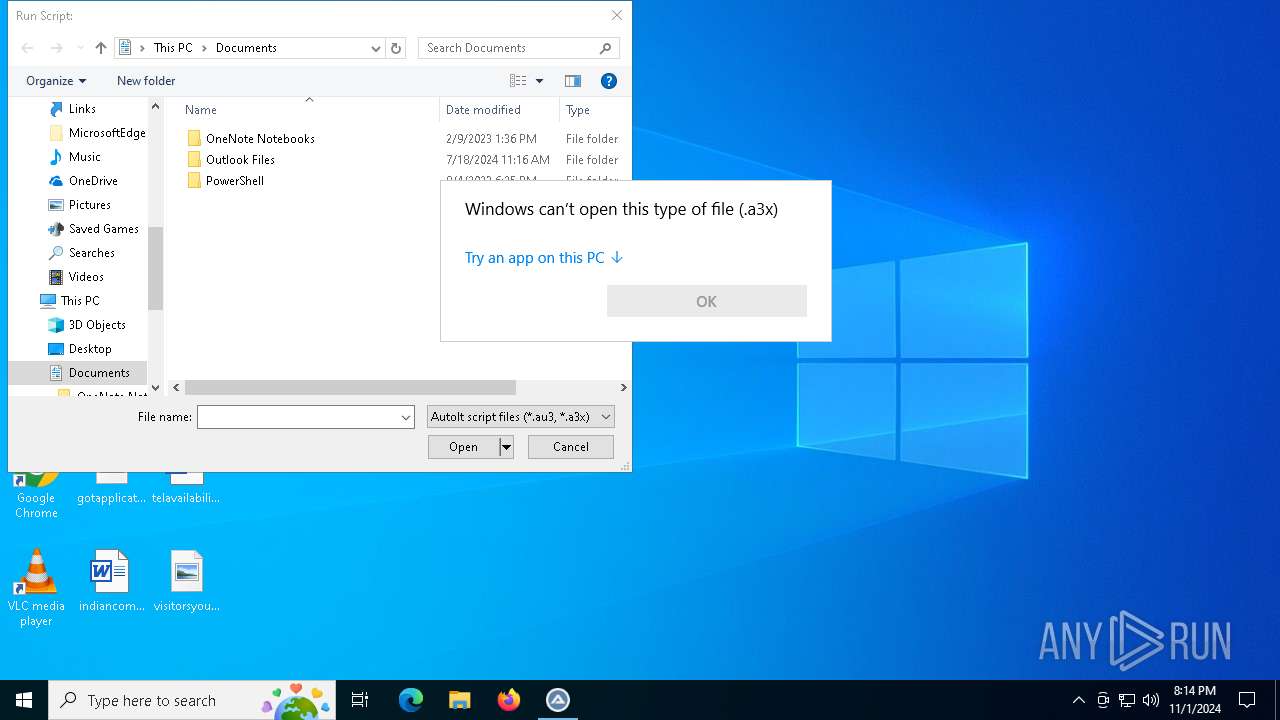The image size is (1280, 720).
Task: Go back using the Back arrow
Action: tap(28, 48)
